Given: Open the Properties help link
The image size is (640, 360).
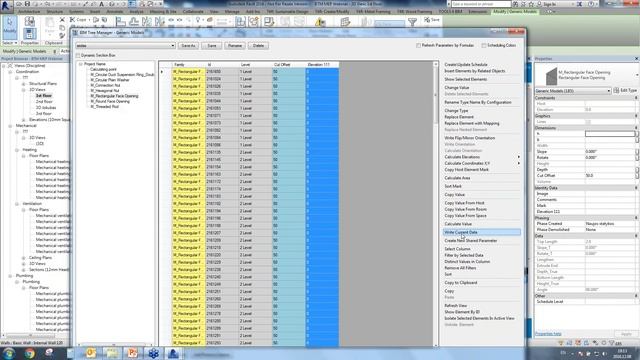Looking at the screenshot, I should [548, 334].
